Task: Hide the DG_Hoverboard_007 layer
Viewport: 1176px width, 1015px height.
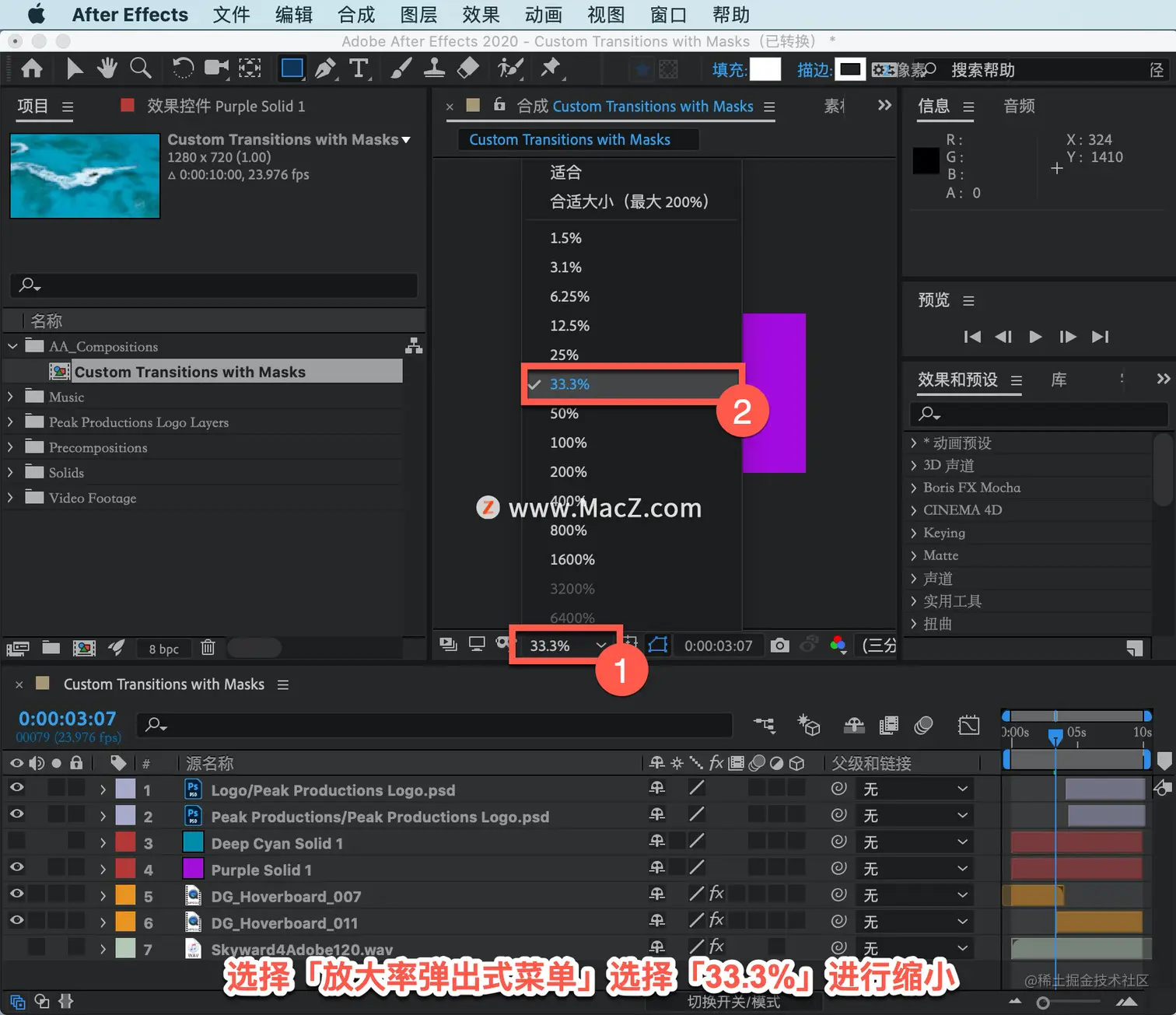Action: (x=16, y=894)
